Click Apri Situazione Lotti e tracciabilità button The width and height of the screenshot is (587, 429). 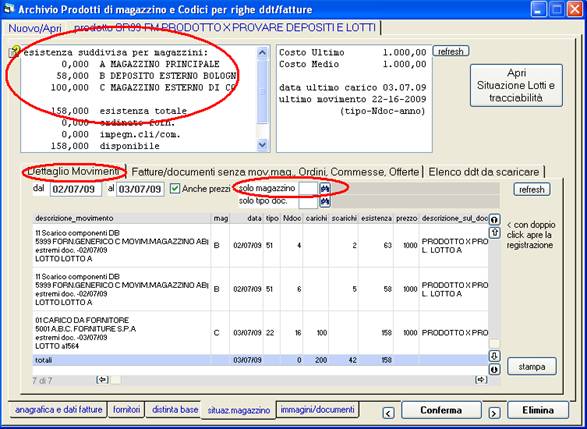click(516, 85)
